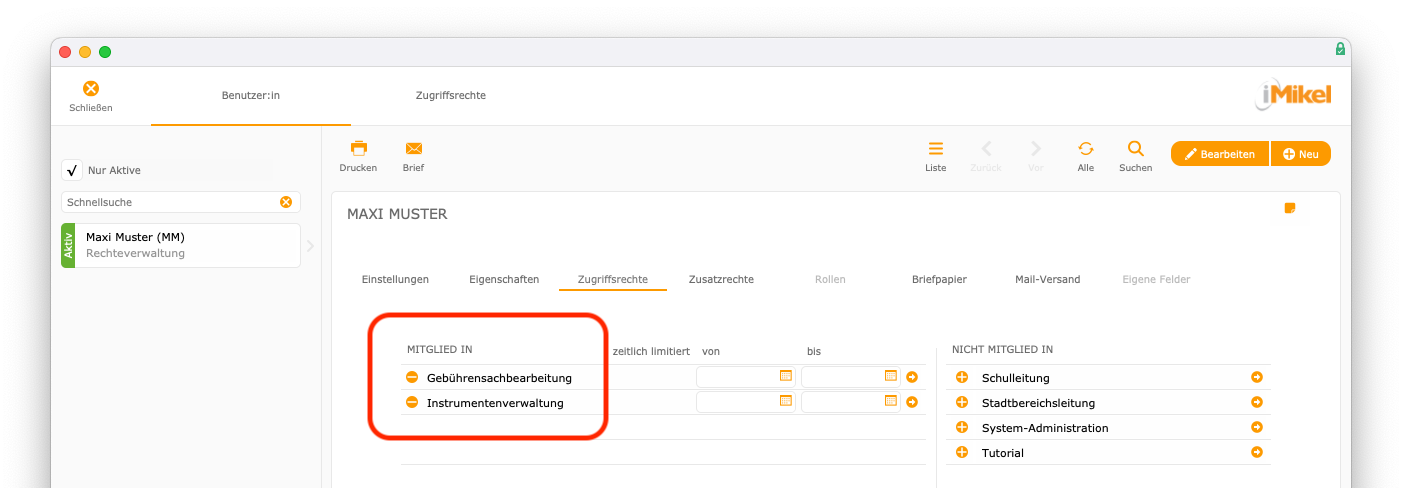Add Tutorial group with plus icon
Screen dimensions: 1407x488
pyautogui.click(x=962, y=452)
